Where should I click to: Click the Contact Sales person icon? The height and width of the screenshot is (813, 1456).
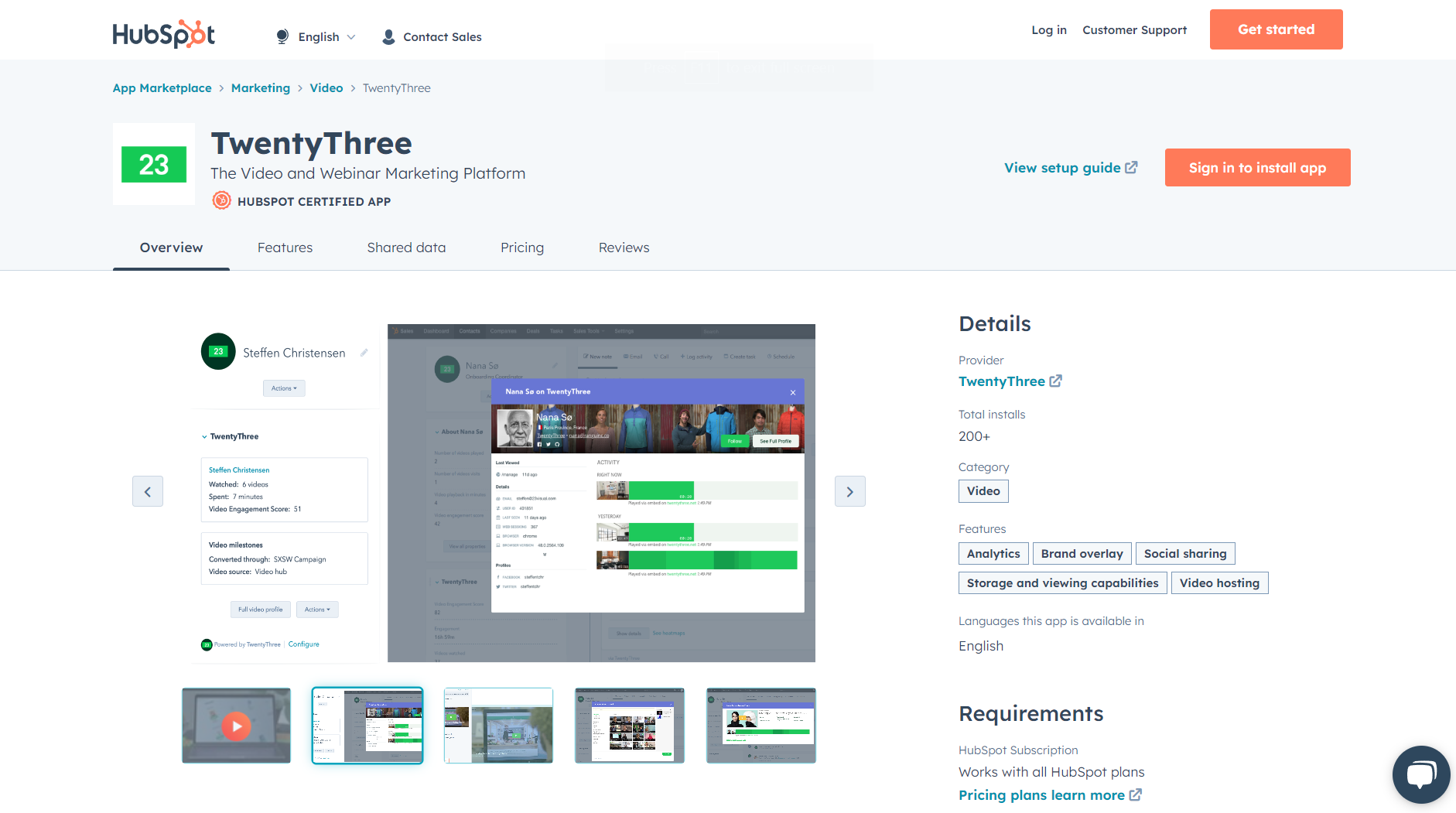click(x=388, y=37)
